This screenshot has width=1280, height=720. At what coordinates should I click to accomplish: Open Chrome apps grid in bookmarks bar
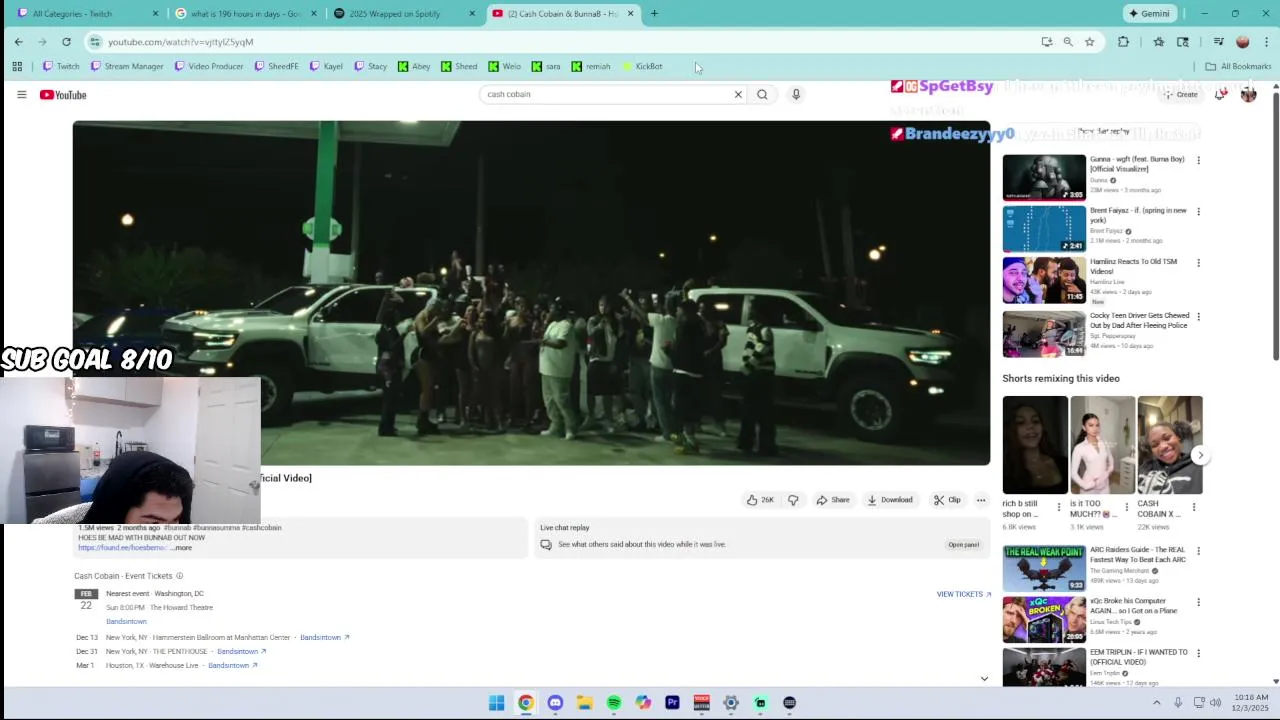[17, 66]
